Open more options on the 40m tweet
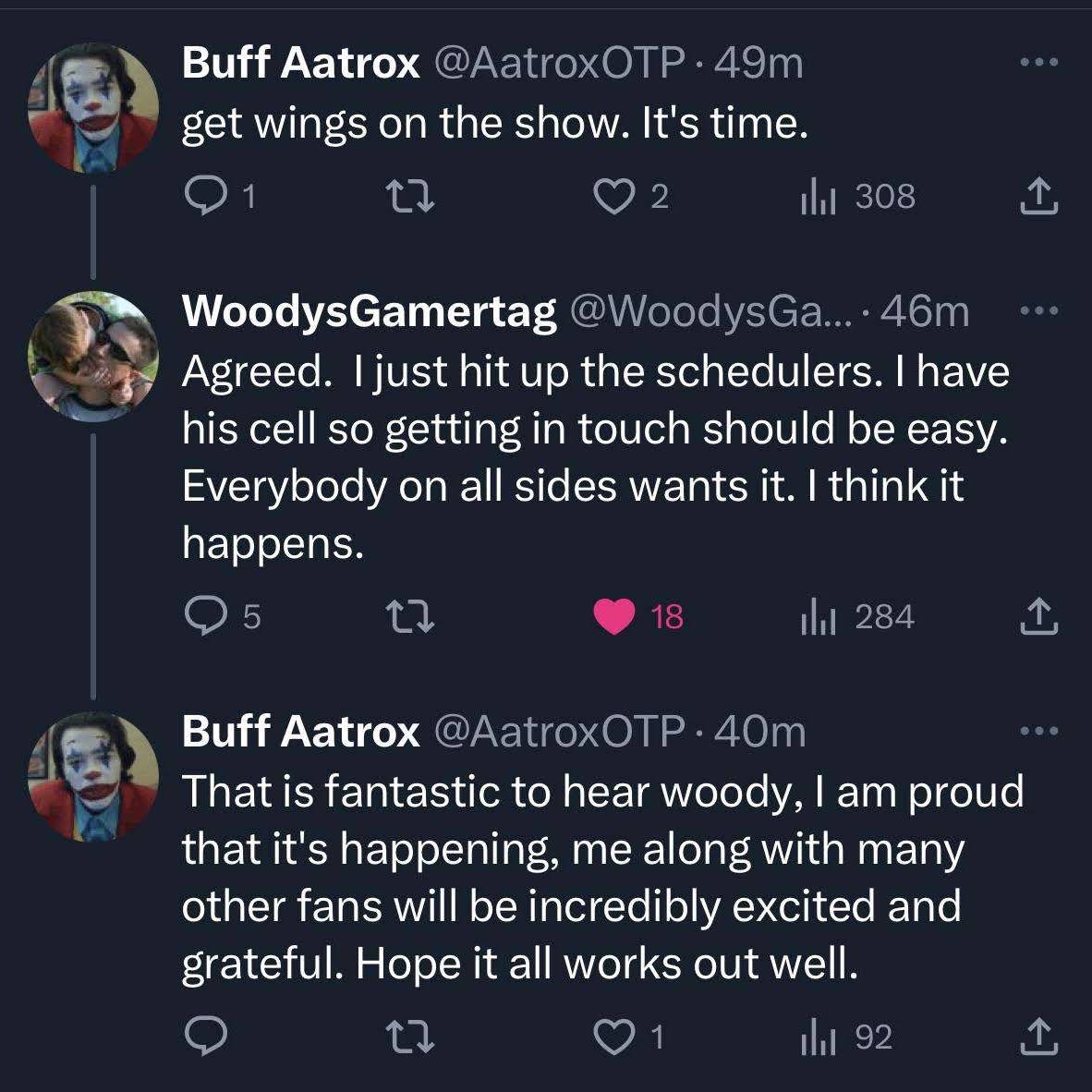 (x=1037, y=732)
